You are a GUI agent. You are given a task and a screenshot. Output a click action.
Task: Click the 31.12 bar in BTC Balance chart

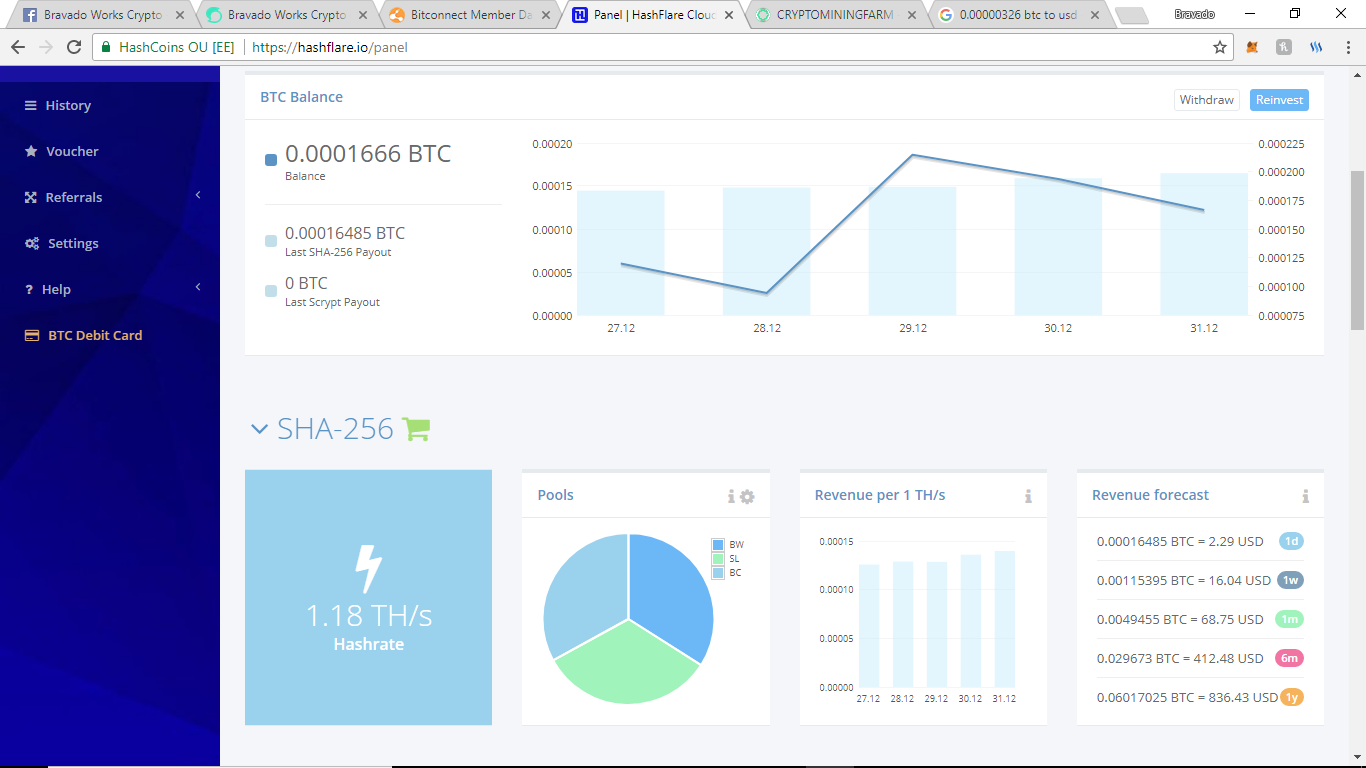click(1204, 244)
